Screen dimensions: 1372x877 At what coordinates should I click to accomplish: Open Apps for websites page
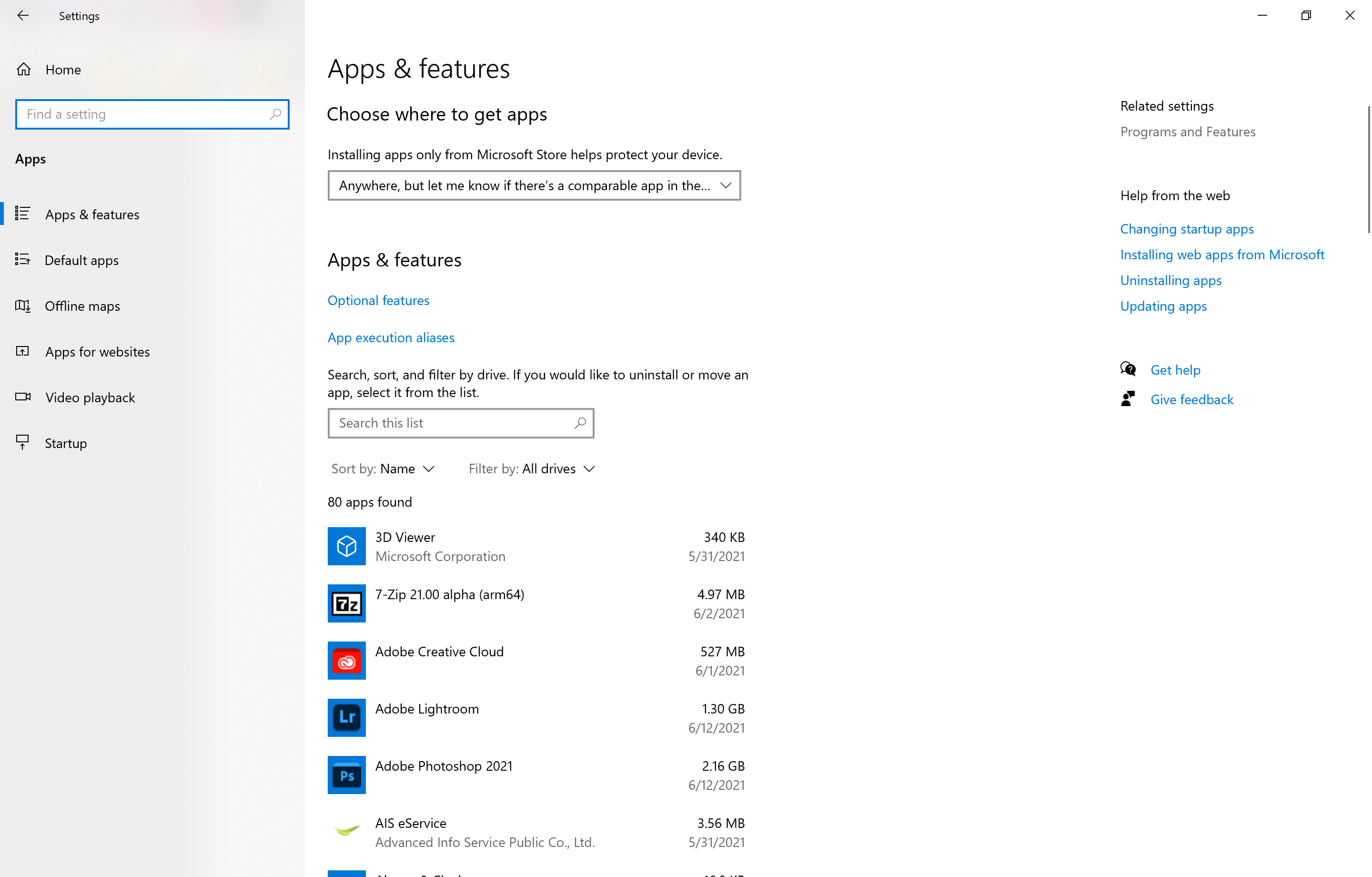[152, 351]
